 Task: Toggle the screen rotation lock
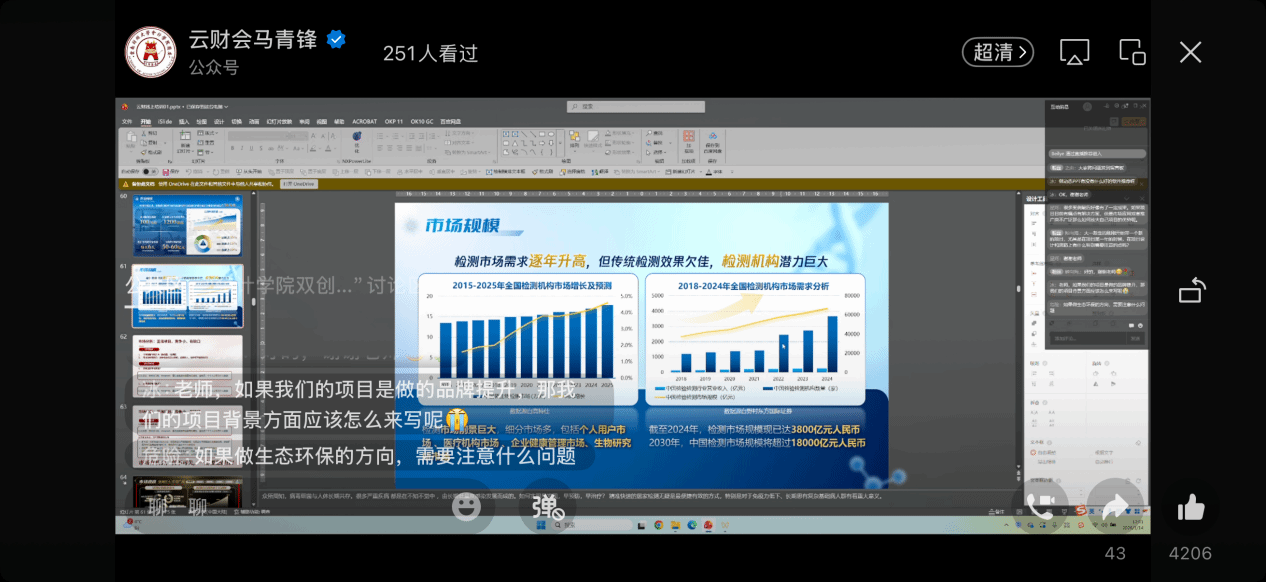point(1192,290)
